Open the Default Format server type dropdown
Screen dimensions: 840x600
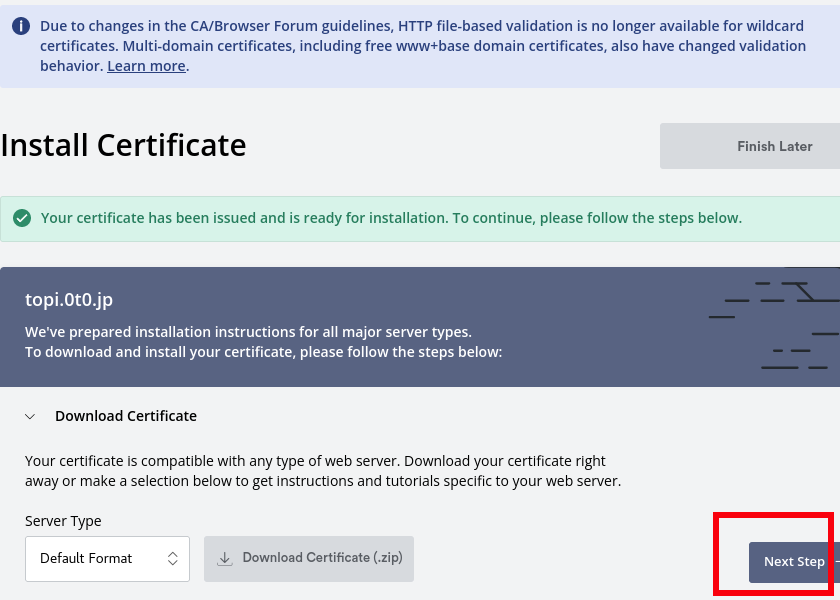107,558
